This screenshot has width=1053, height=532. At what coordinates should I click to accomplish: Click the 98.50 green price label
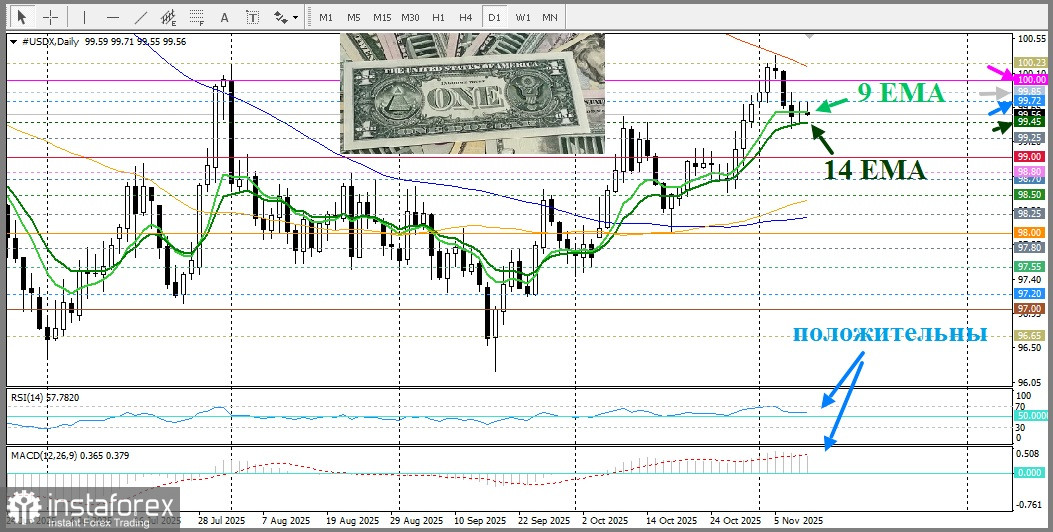pos(1029,194)
